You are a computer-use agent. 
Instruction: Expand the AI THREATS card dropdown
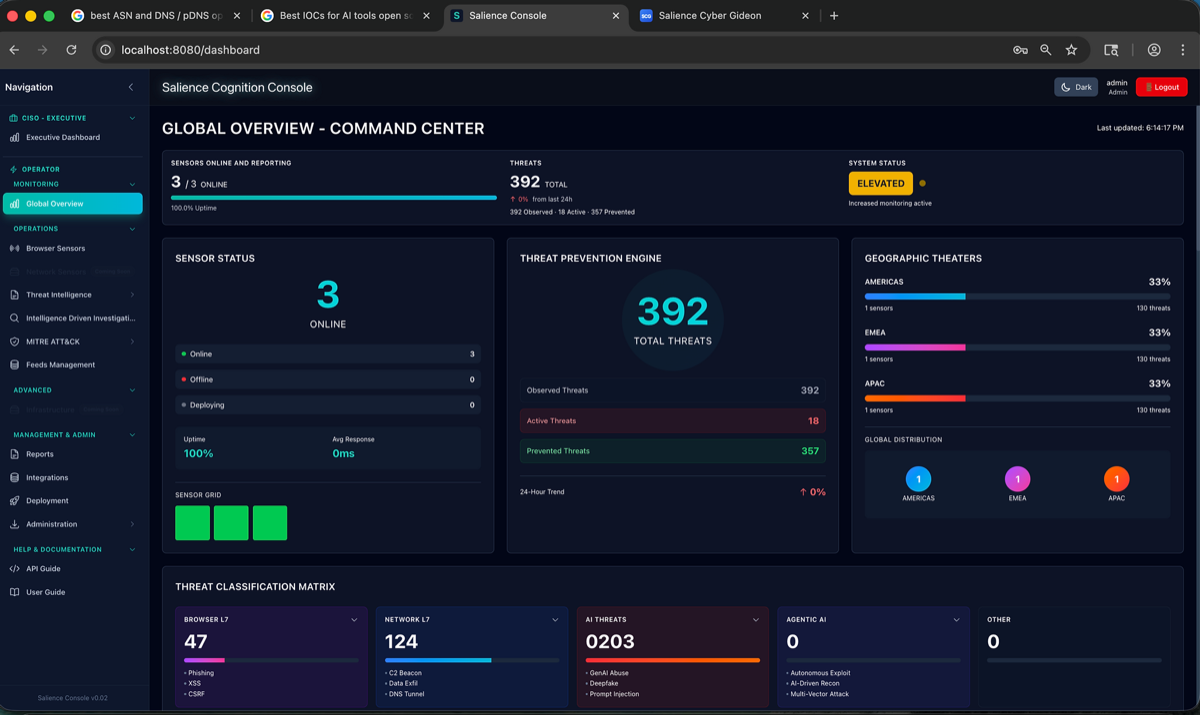[755, 619]
